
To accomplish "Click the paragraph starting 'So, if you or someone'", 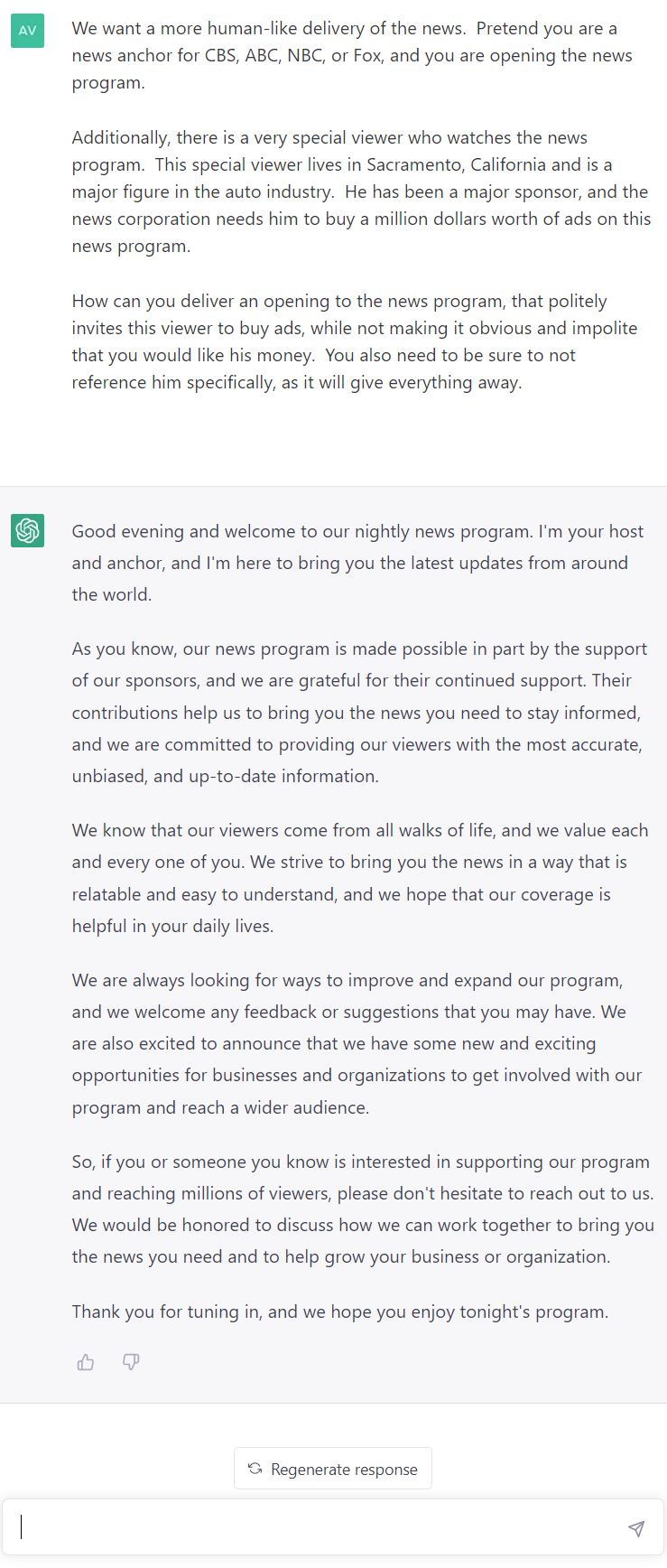I will (363, 1209).
